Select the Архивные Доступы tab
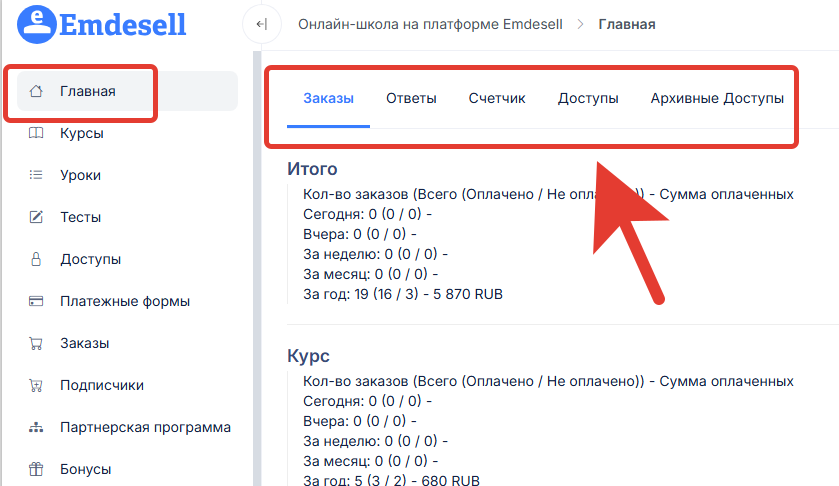This screenshot has height=486, width=839. [x=717, y=98]
